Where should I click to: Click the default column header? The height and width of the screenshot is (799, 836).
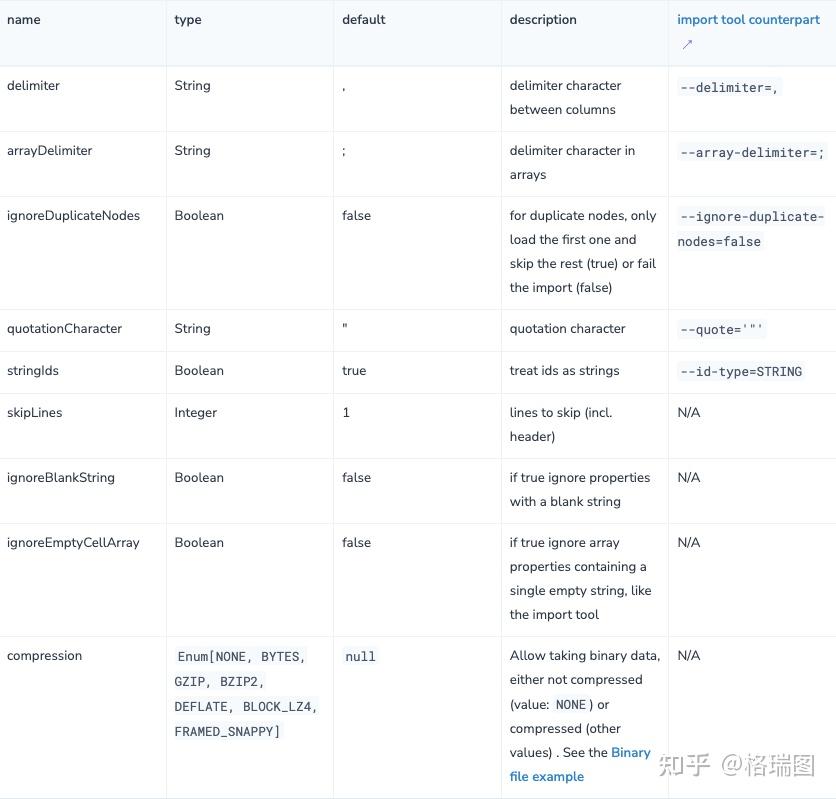[363, 19]
